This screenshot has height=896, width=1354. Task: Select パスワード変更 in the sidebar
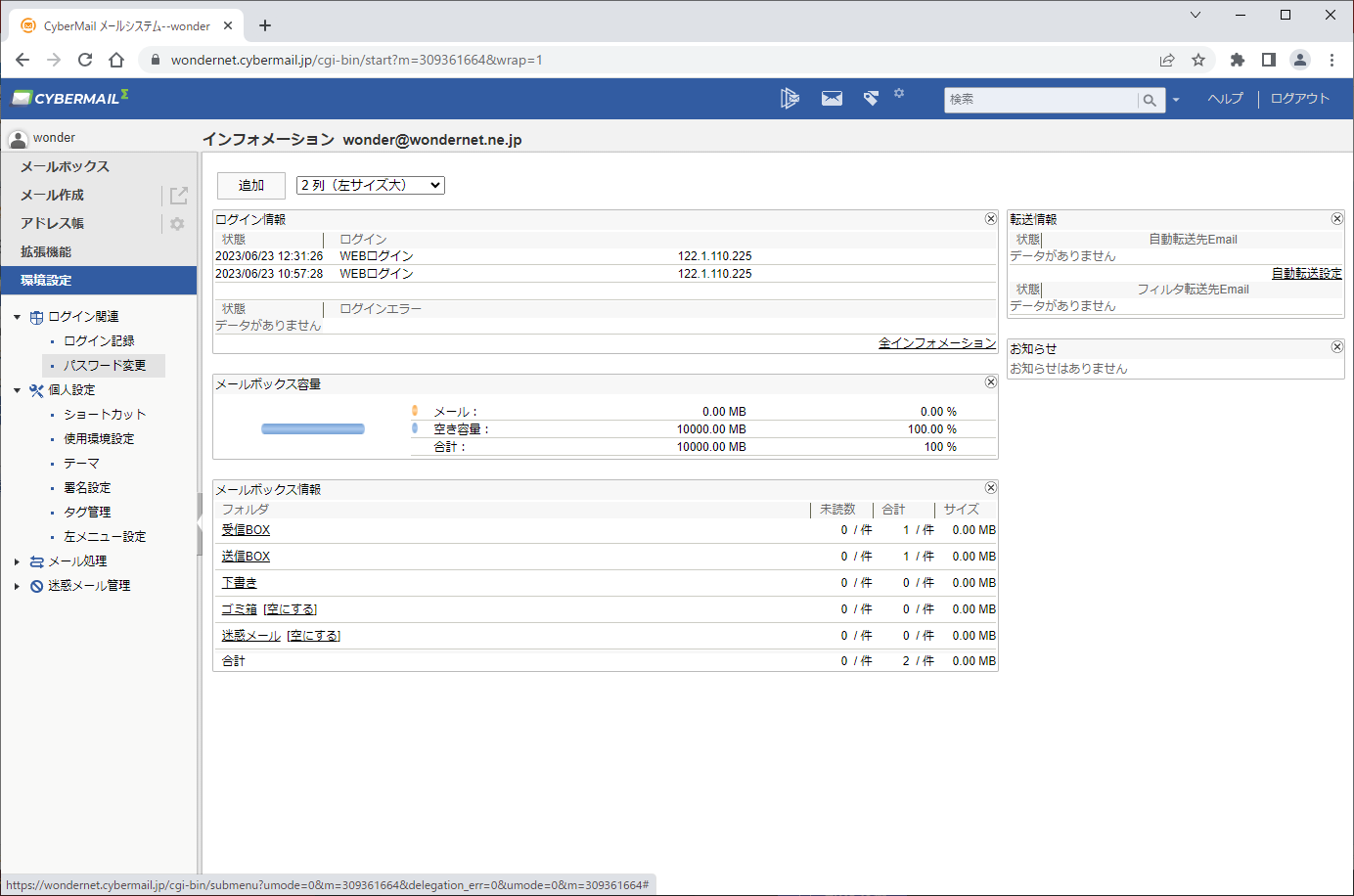click(105, 366)
